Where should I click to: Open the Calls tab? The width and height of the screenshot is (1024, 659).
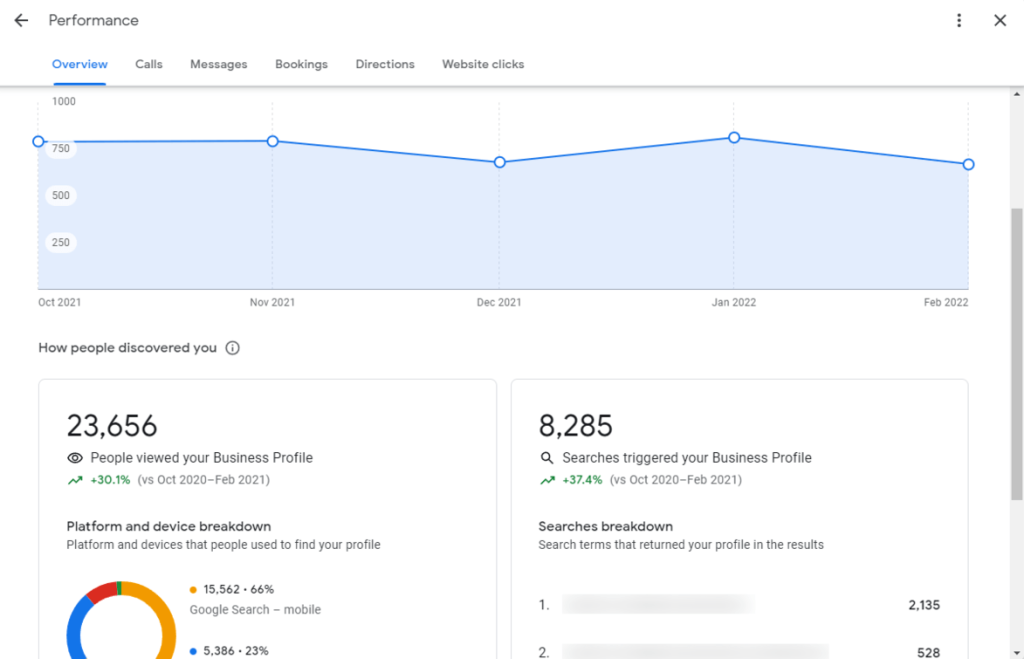pos(149,64)
